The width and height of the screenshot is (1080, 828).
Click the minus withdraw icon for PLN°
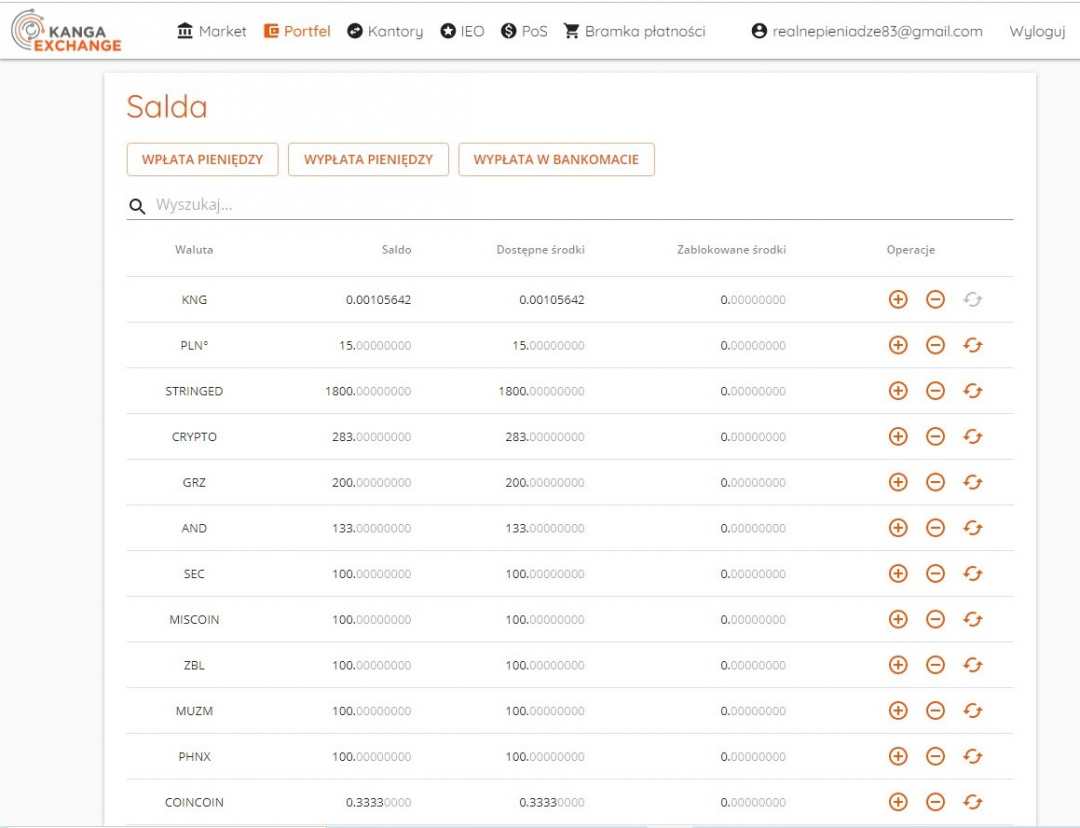click(935, 346)
